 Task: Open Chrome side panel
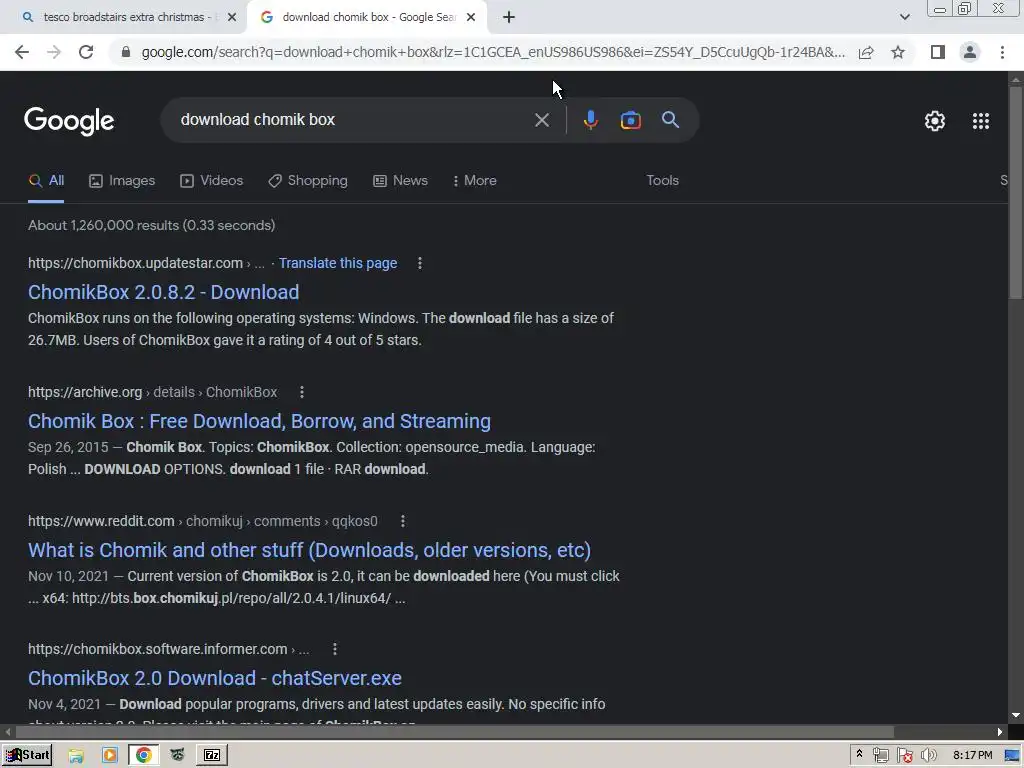938,52
